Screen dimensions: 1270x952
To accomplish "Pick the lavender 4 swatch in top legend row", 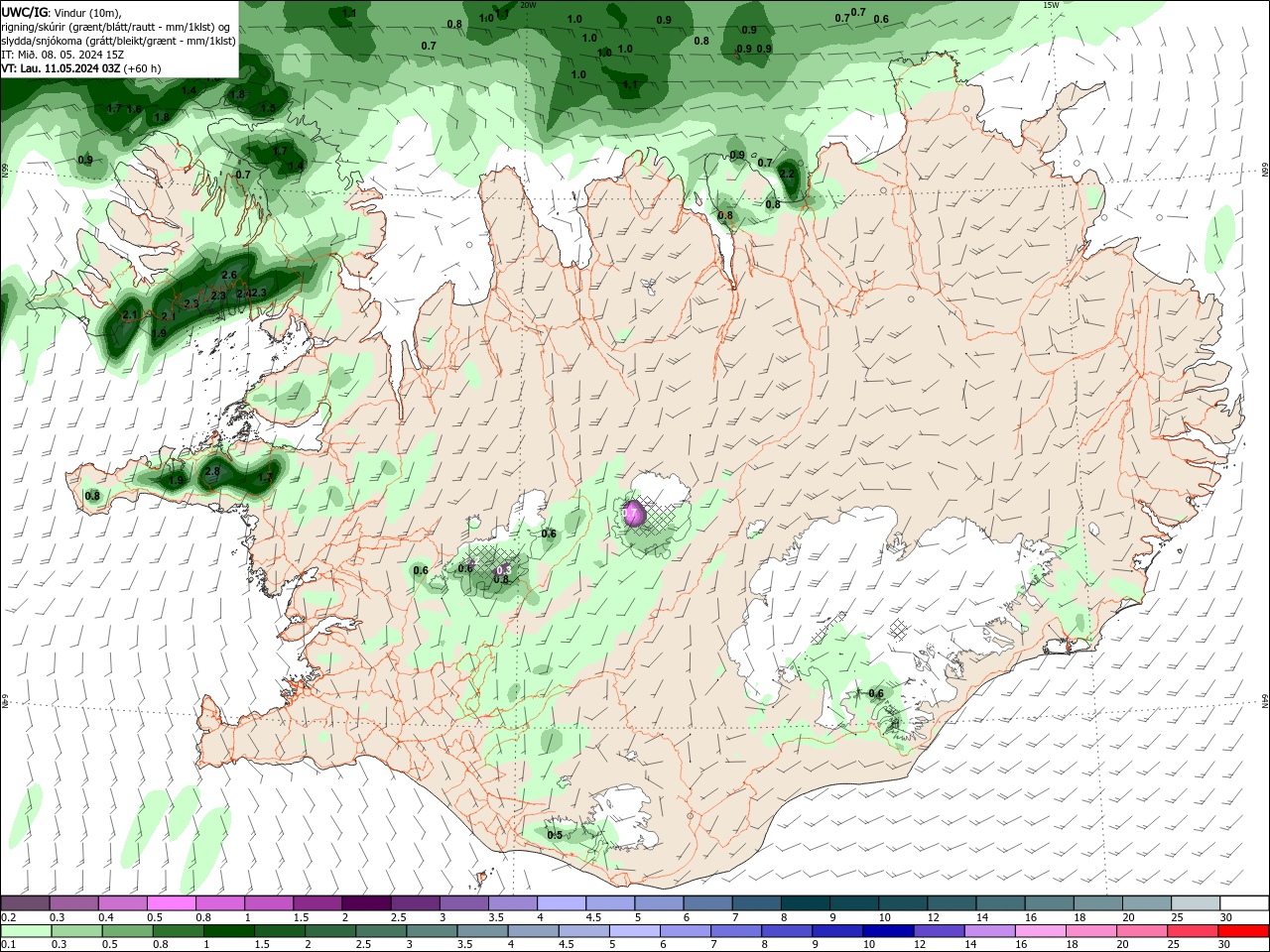I will (561, 903).
